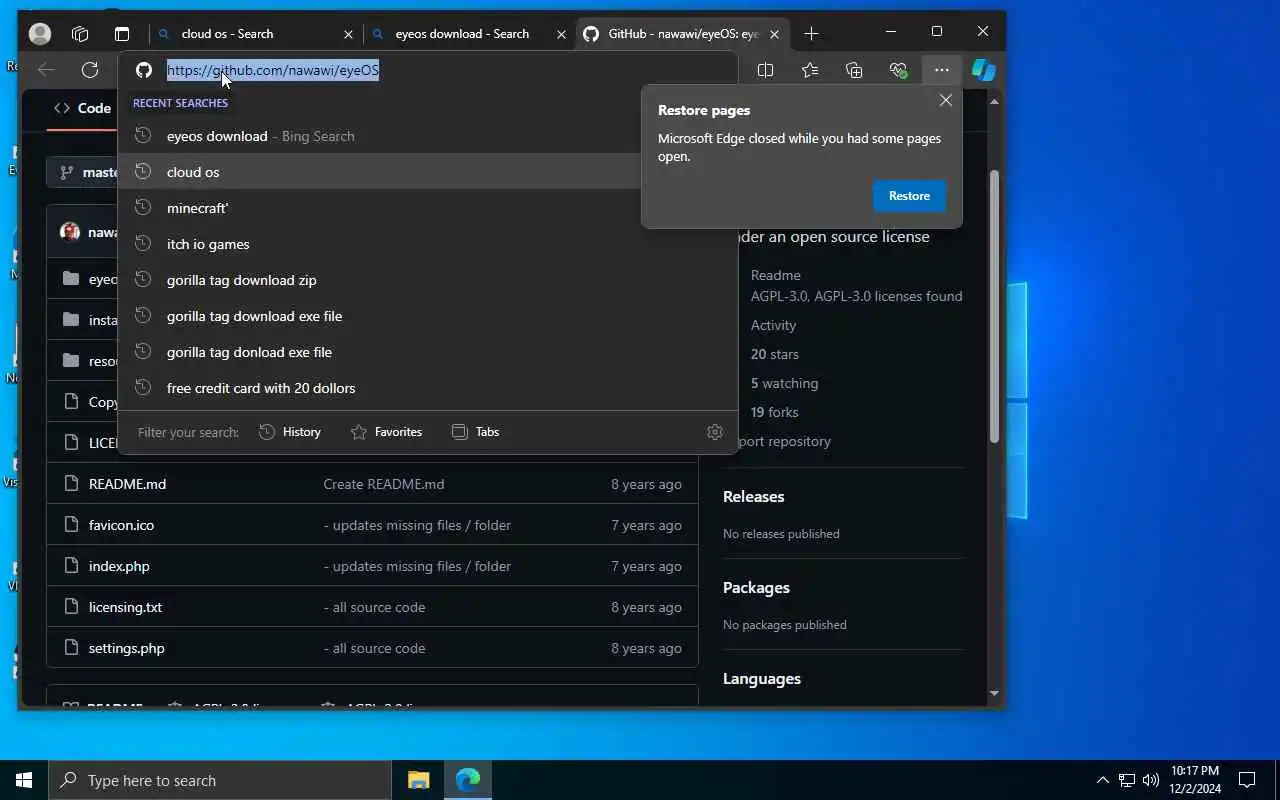Open the settings.php file
The height and width of the screenshot is (800, 1280).
(x=127, y=648)
